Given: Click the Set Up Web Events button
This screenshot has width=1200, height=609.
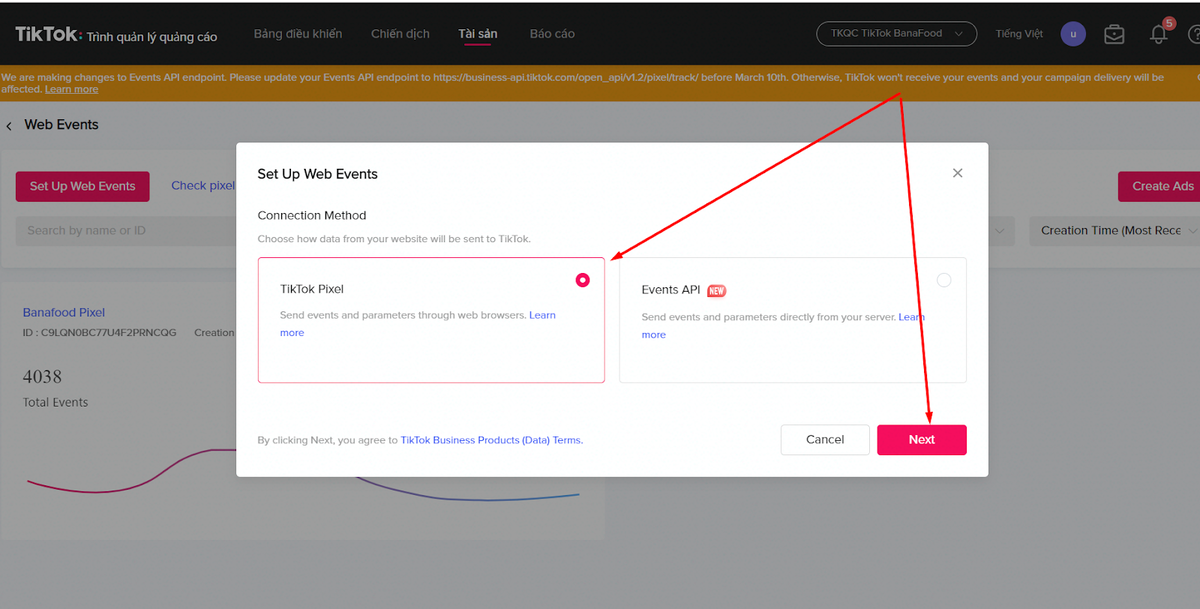Looking at the screenshot, I should (x=82, y=186).
